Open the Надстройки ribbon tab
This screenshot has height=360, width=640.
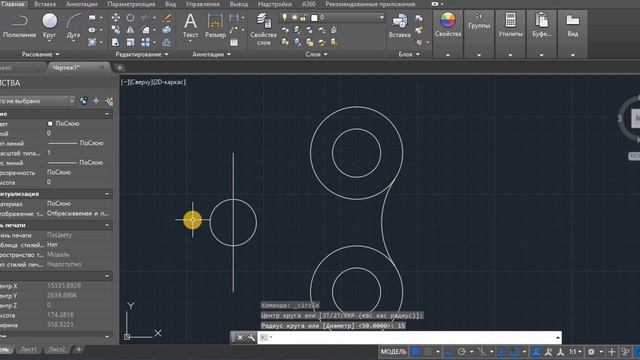(275, 4)
